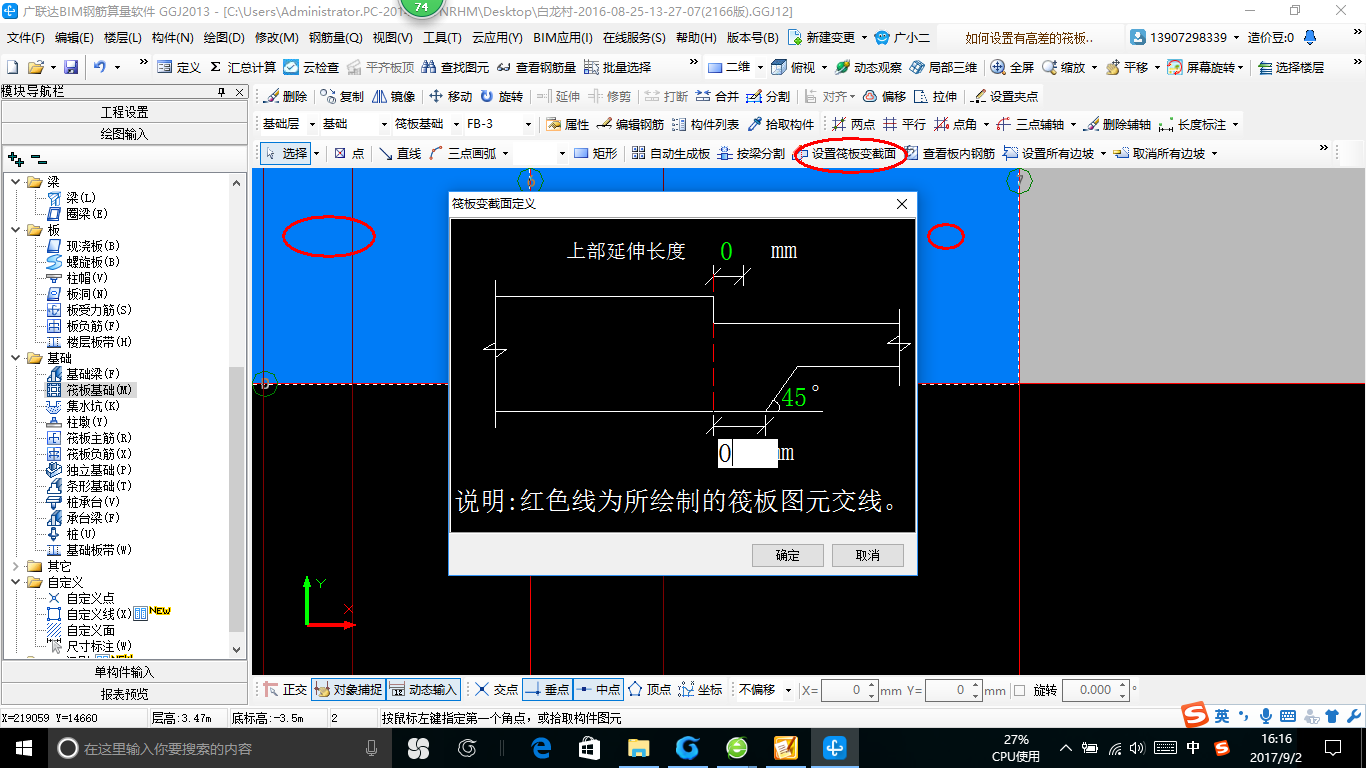
Task: Select the 移动 move tool
Action: [450, 97]
